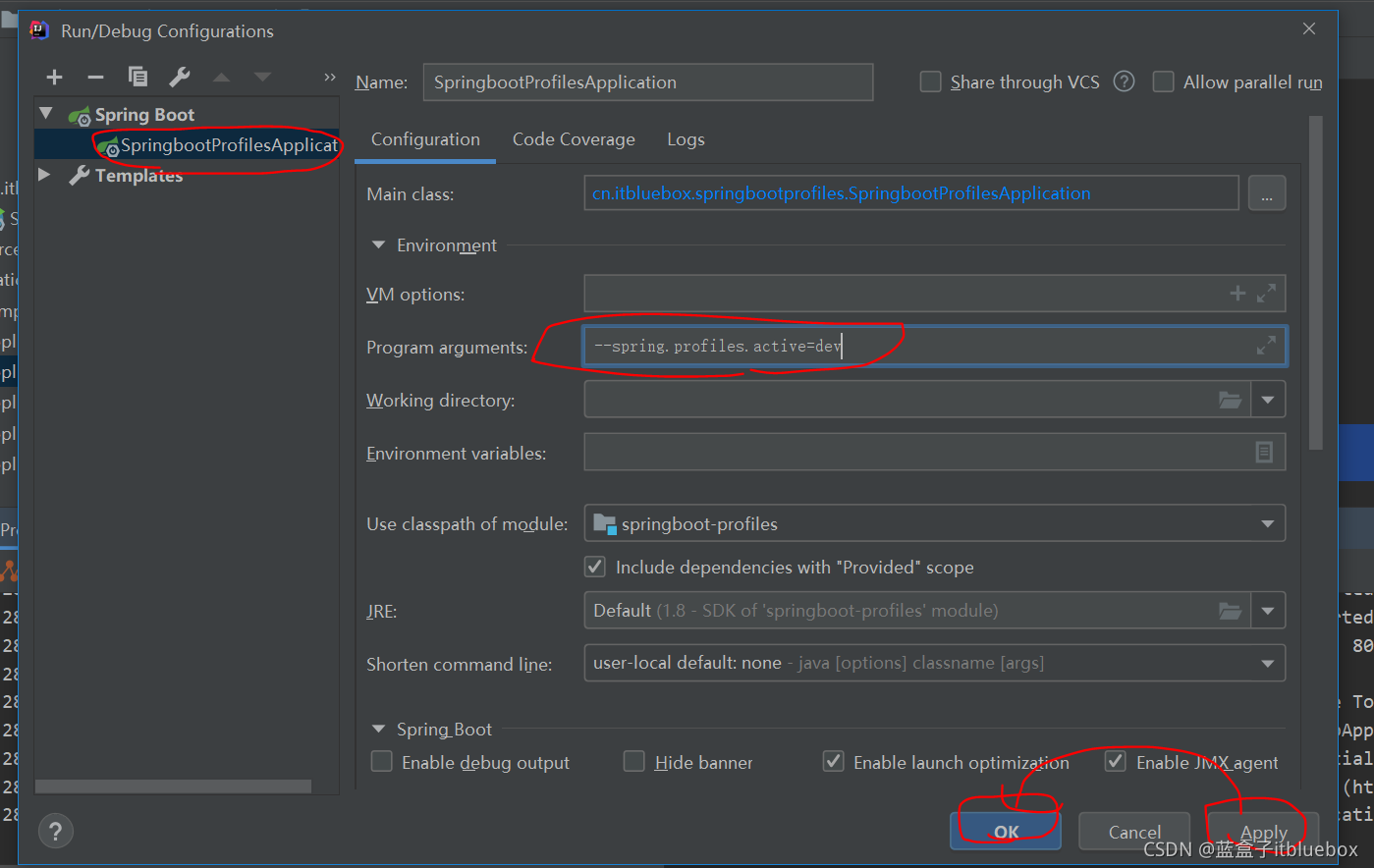Click Spring Boot leaf icon in tree

[x=80, y=116]
